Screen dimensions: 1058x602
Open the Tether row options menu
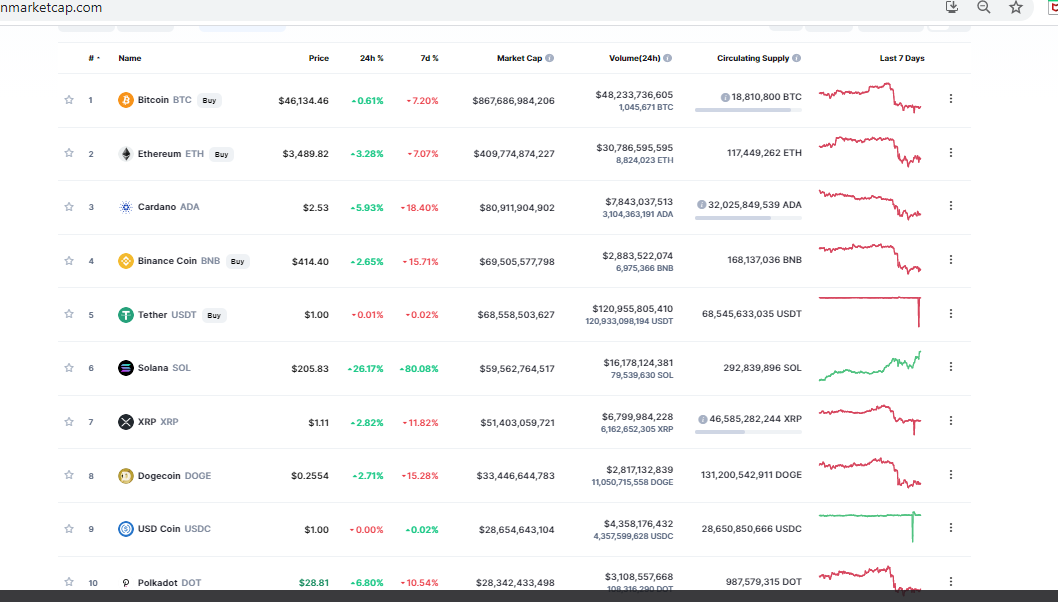click(x=951, y=313)
